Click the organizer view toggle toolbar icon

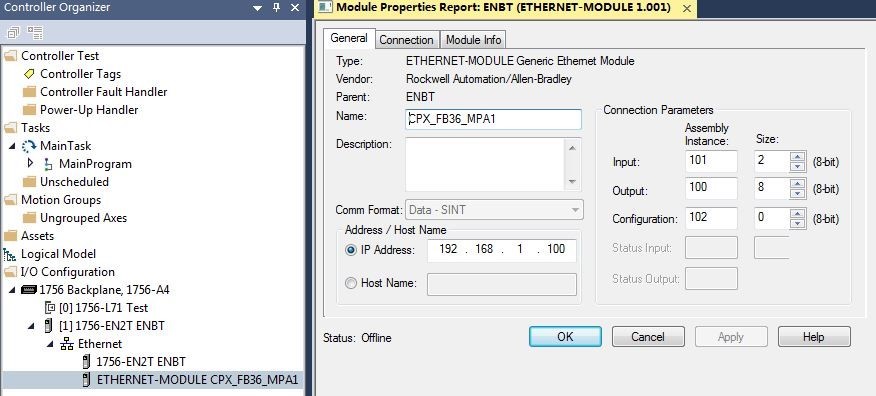tap(35, 32)
